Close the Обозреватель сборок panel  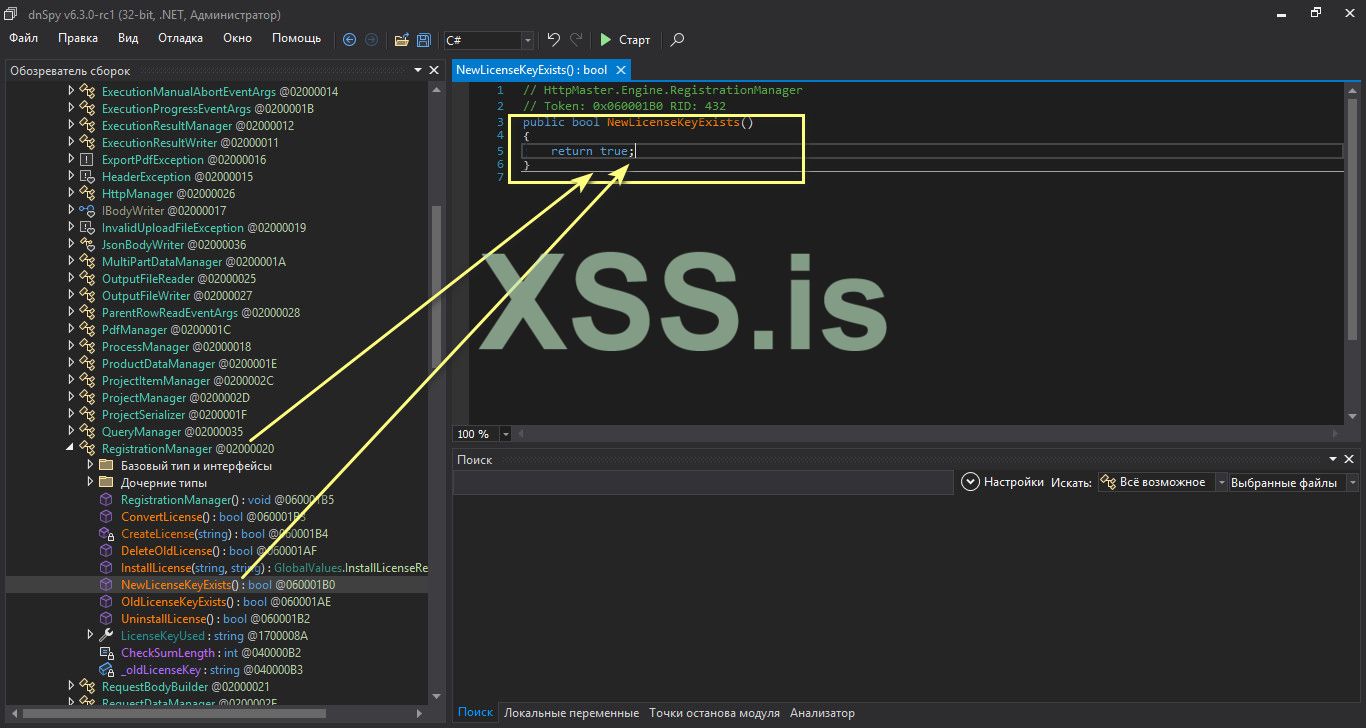click(x=434, y=71)
